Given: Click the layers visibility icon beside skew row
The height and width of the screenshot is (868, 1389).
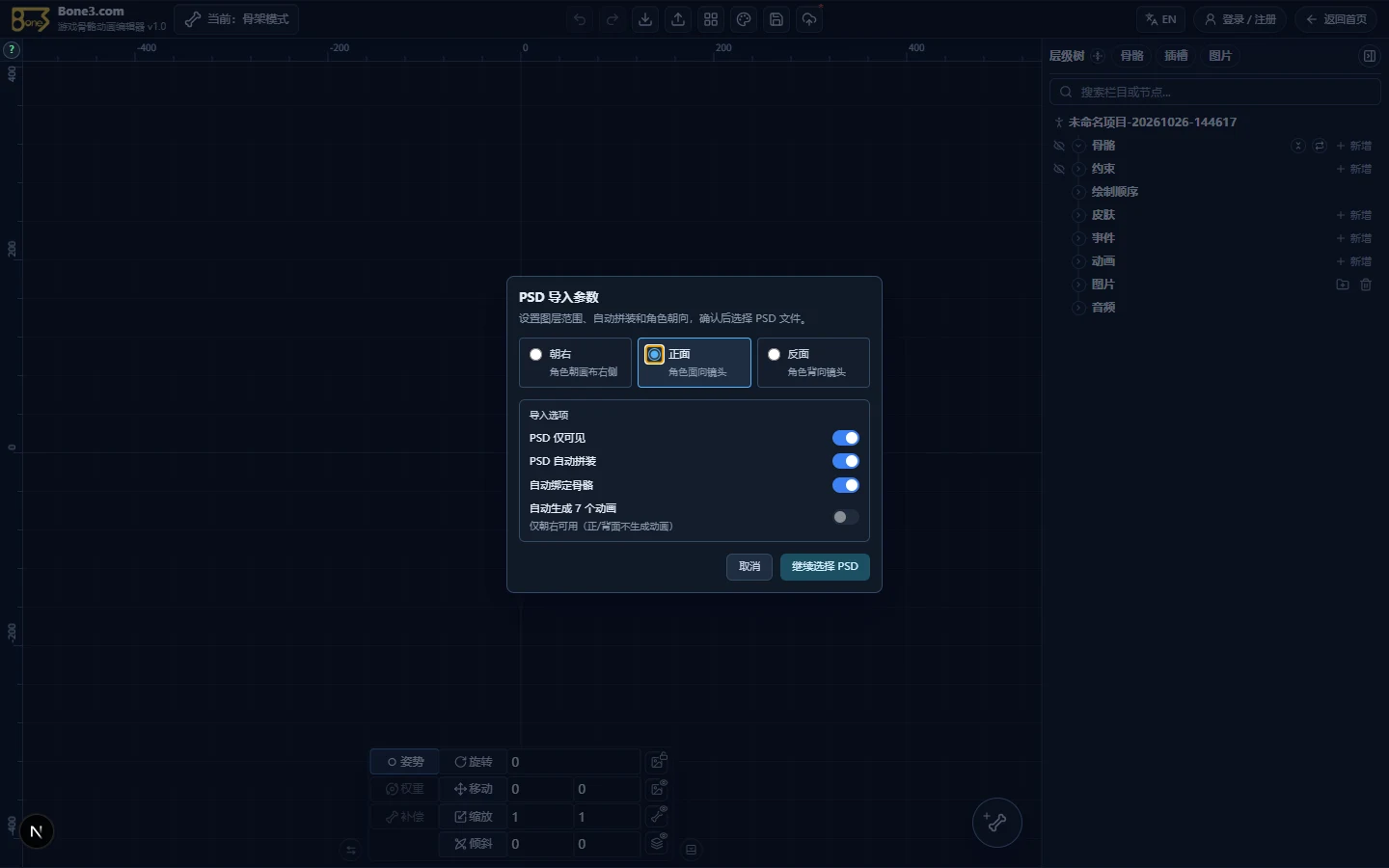Looking at the screenshot, I should [x=658, y=843].
